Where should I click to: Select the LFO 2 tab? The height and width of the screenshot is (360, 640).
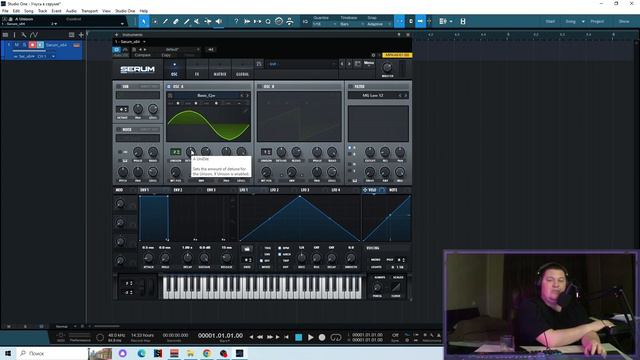[274, 190]
